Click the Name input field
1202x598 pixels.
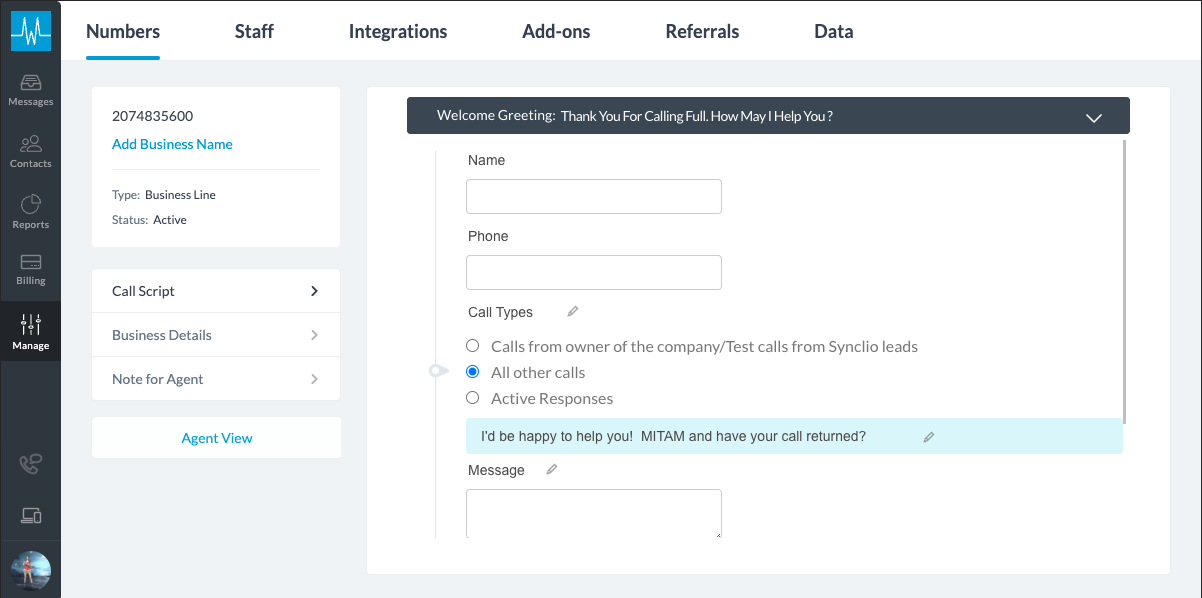(x=593, y=196)
